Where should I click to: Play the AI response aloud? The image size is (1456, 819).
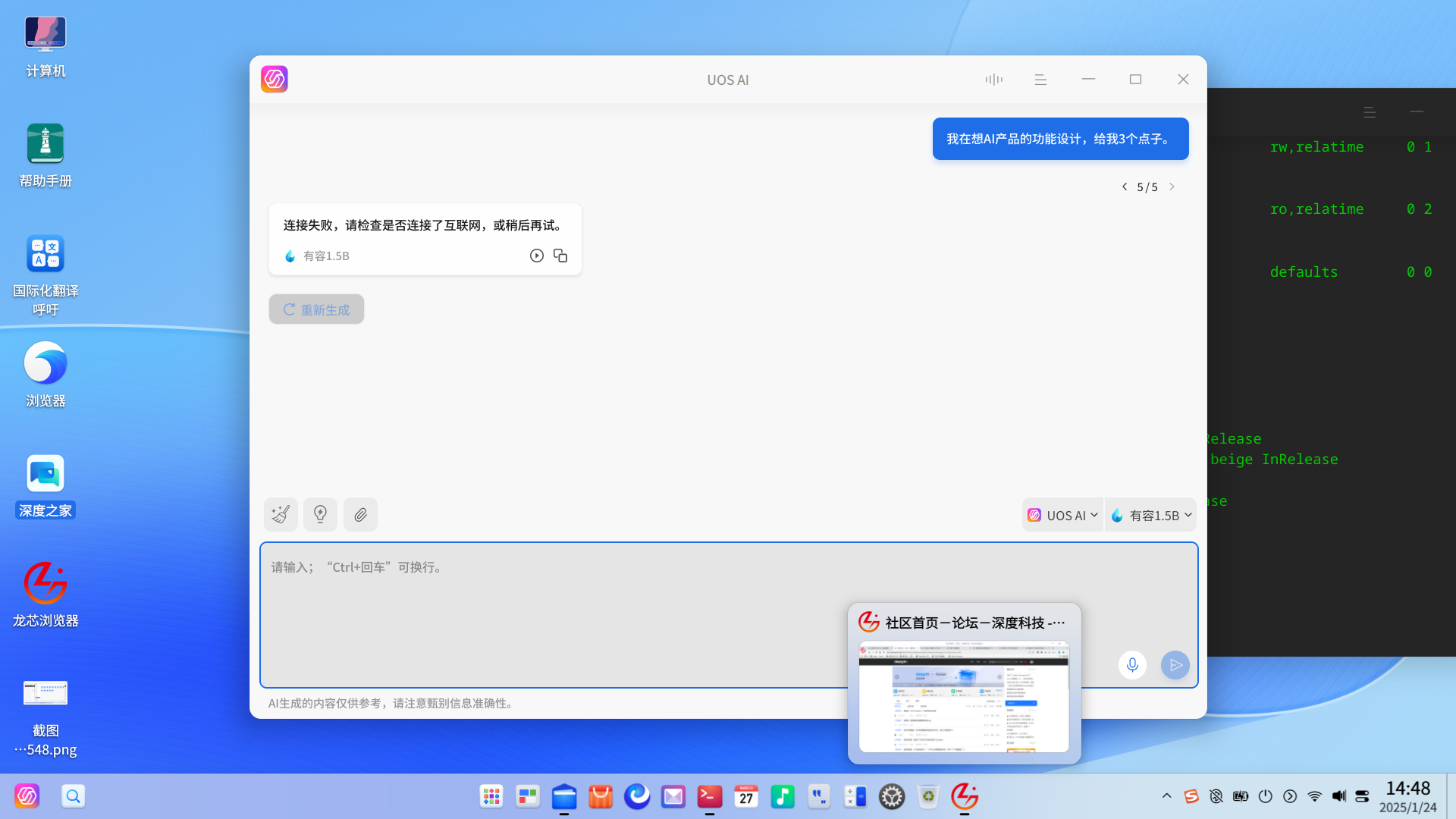pyautogui.click(x=537, y=256)
